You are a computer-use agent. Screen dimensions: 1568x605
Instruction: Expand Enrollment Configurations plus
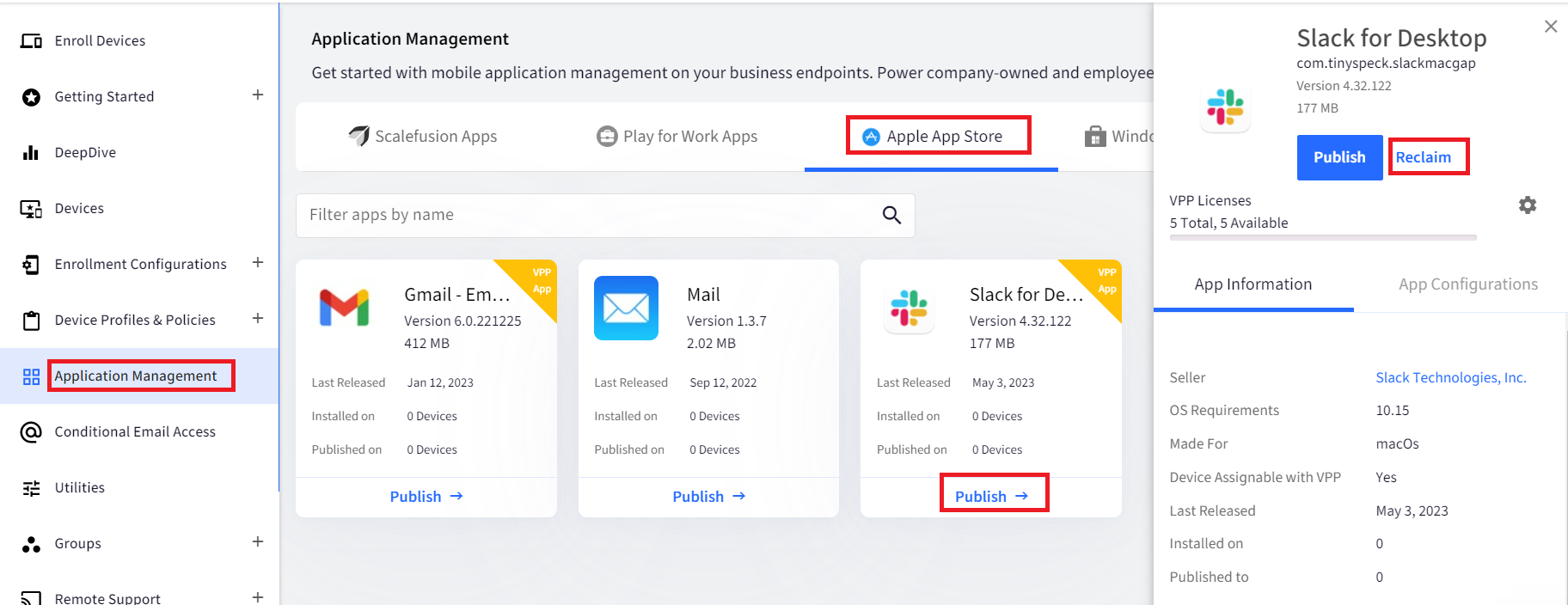pos(257,262)
